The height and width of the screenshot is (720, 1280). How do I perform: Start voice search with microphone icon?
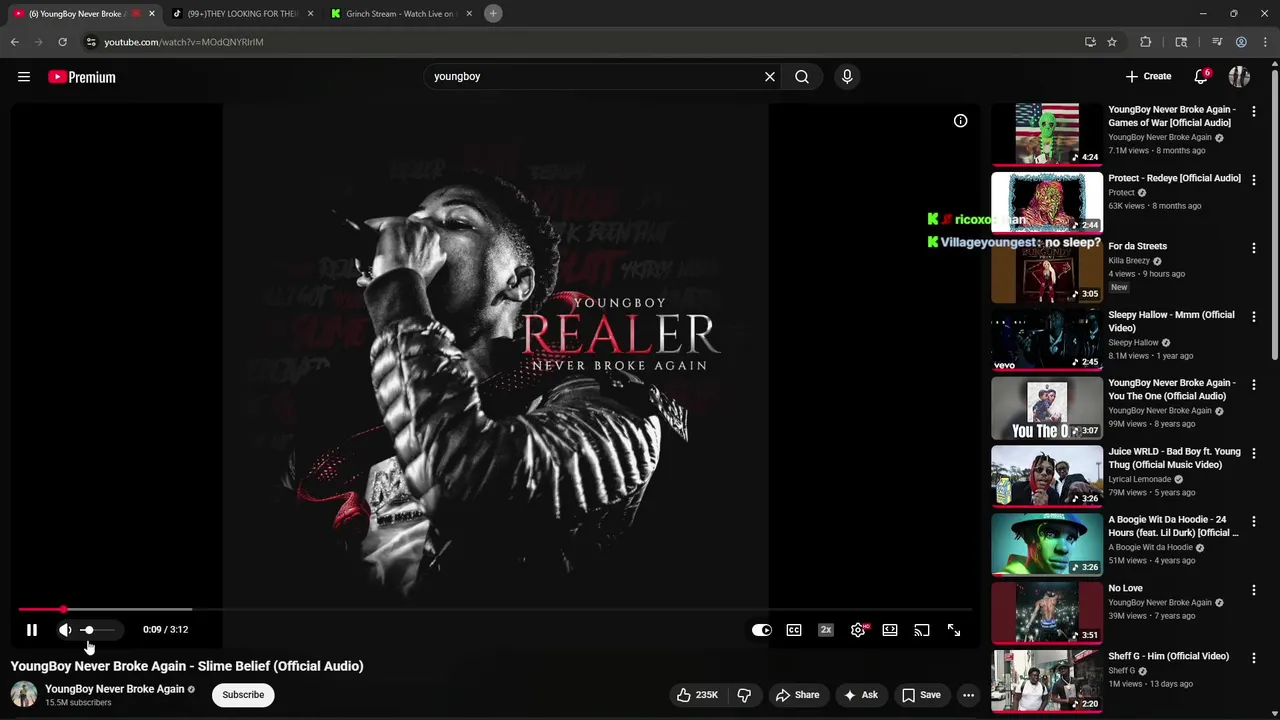(x=847, y=77)
